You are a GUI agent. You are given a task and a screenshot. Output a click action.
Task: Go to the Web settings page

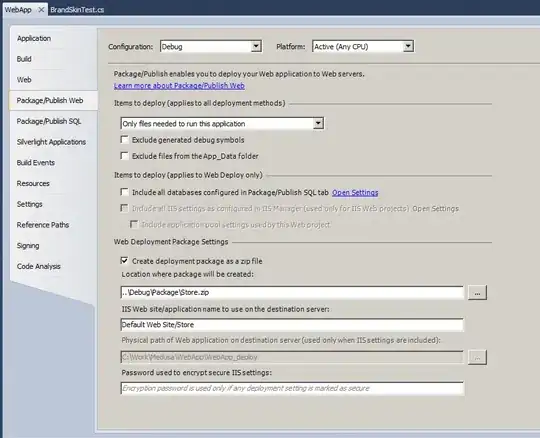24,80
